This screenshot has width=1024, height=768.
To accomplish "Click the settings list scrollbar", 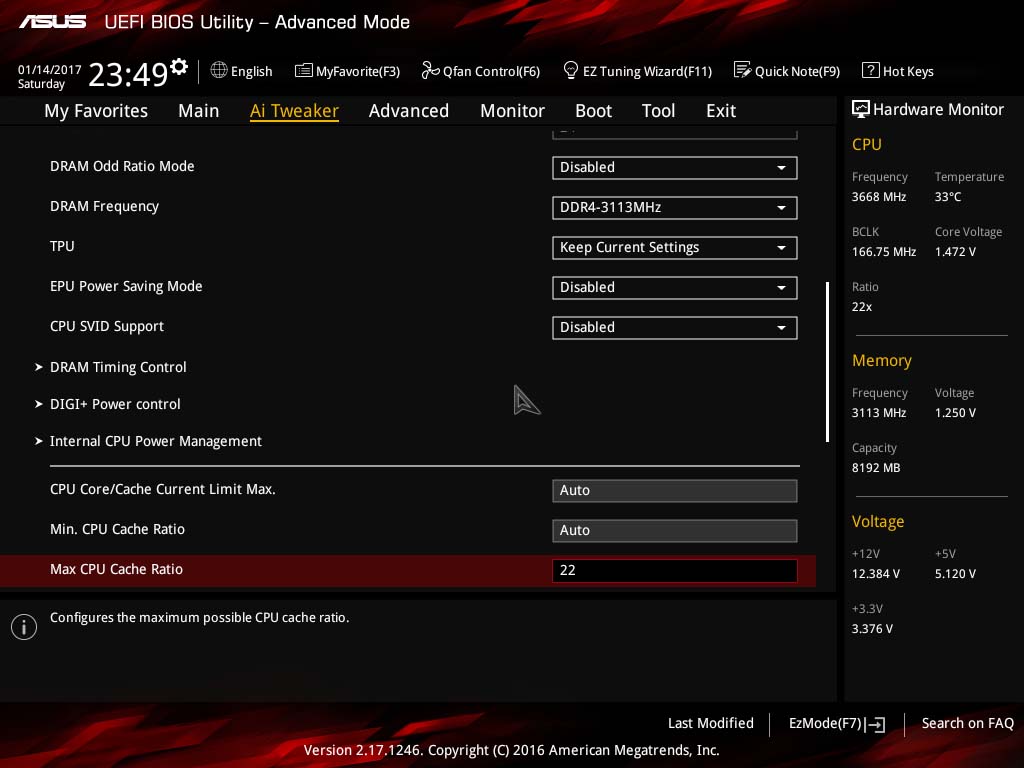I will pyautogui.click(x=827, y=362).
